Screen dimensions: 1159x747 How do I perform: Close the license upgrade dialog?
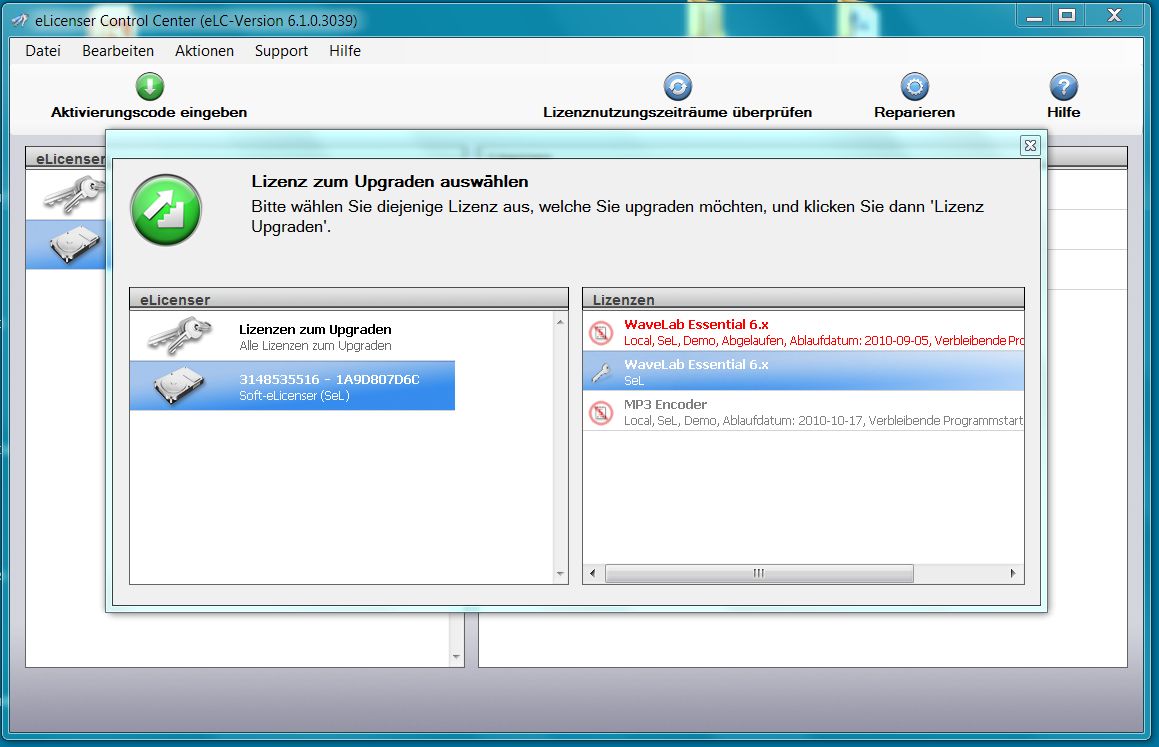[1030, 146]
